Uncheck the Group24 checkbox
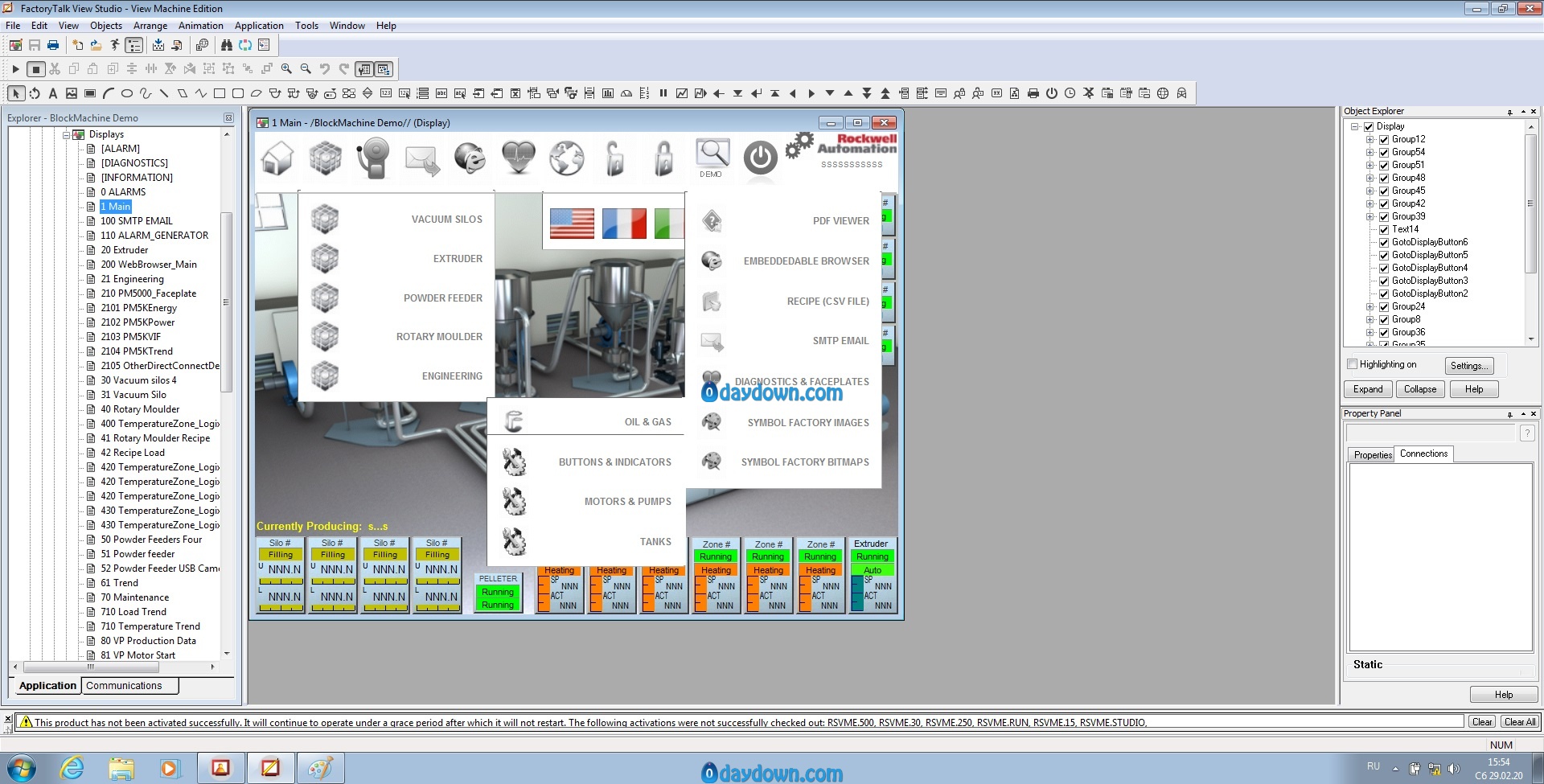Screen dimensions: 1544x784 pos(1384,307)
